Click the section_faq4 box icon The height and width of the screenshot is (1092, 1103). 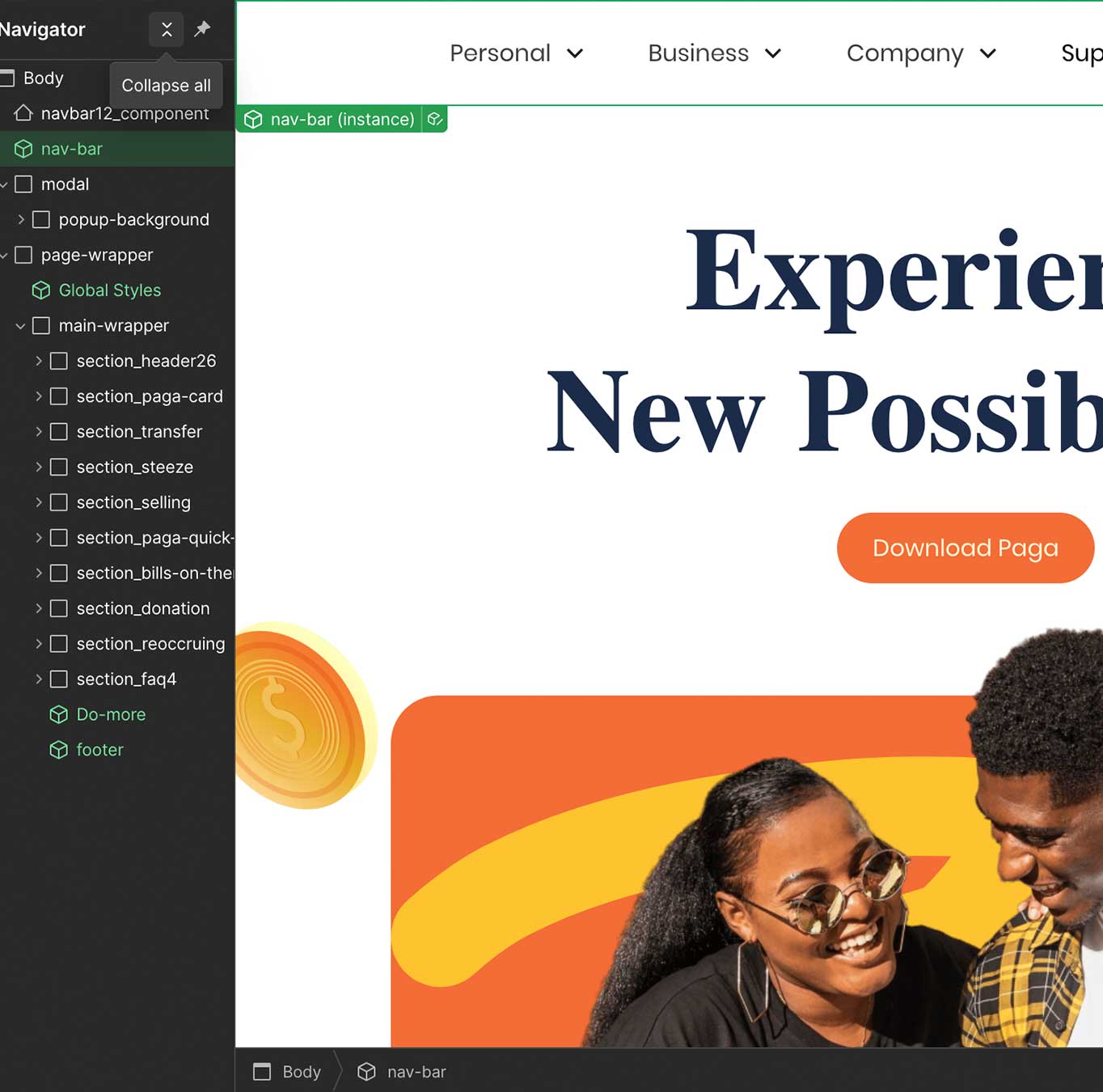click(x=59, y=679)
